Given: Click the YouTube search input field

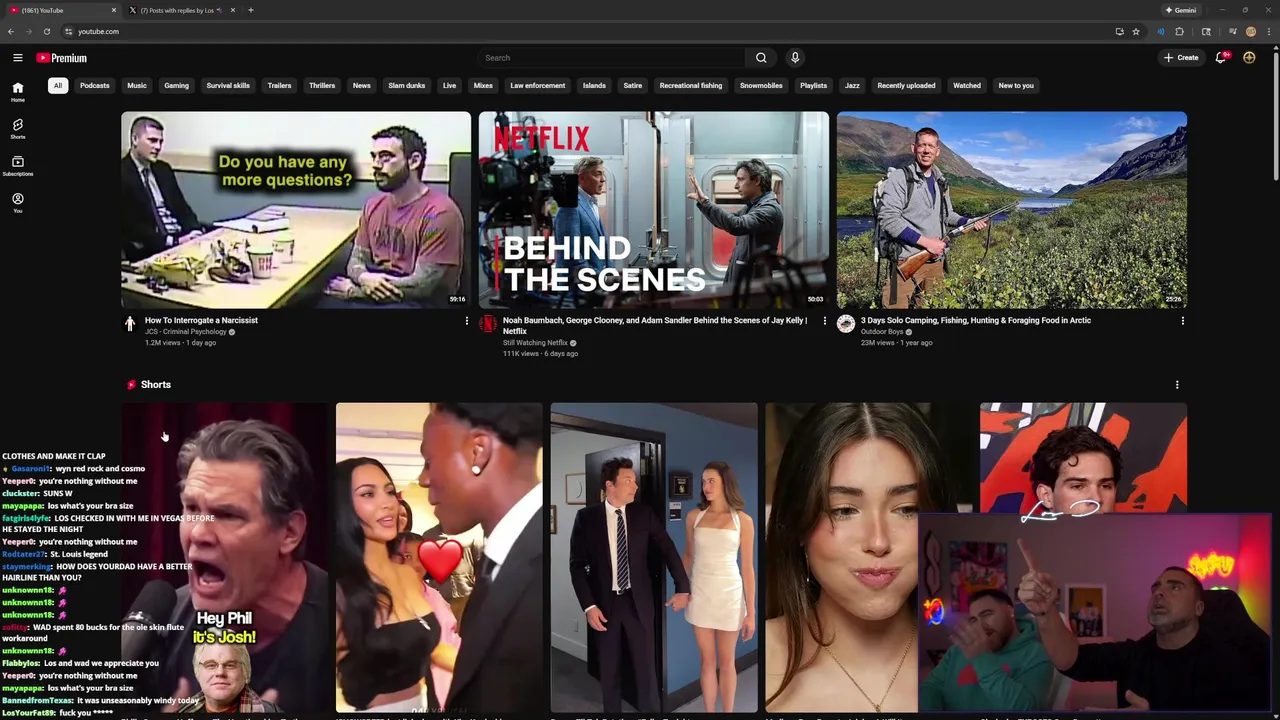Looking at the screenshot, I should coord(612,58).
